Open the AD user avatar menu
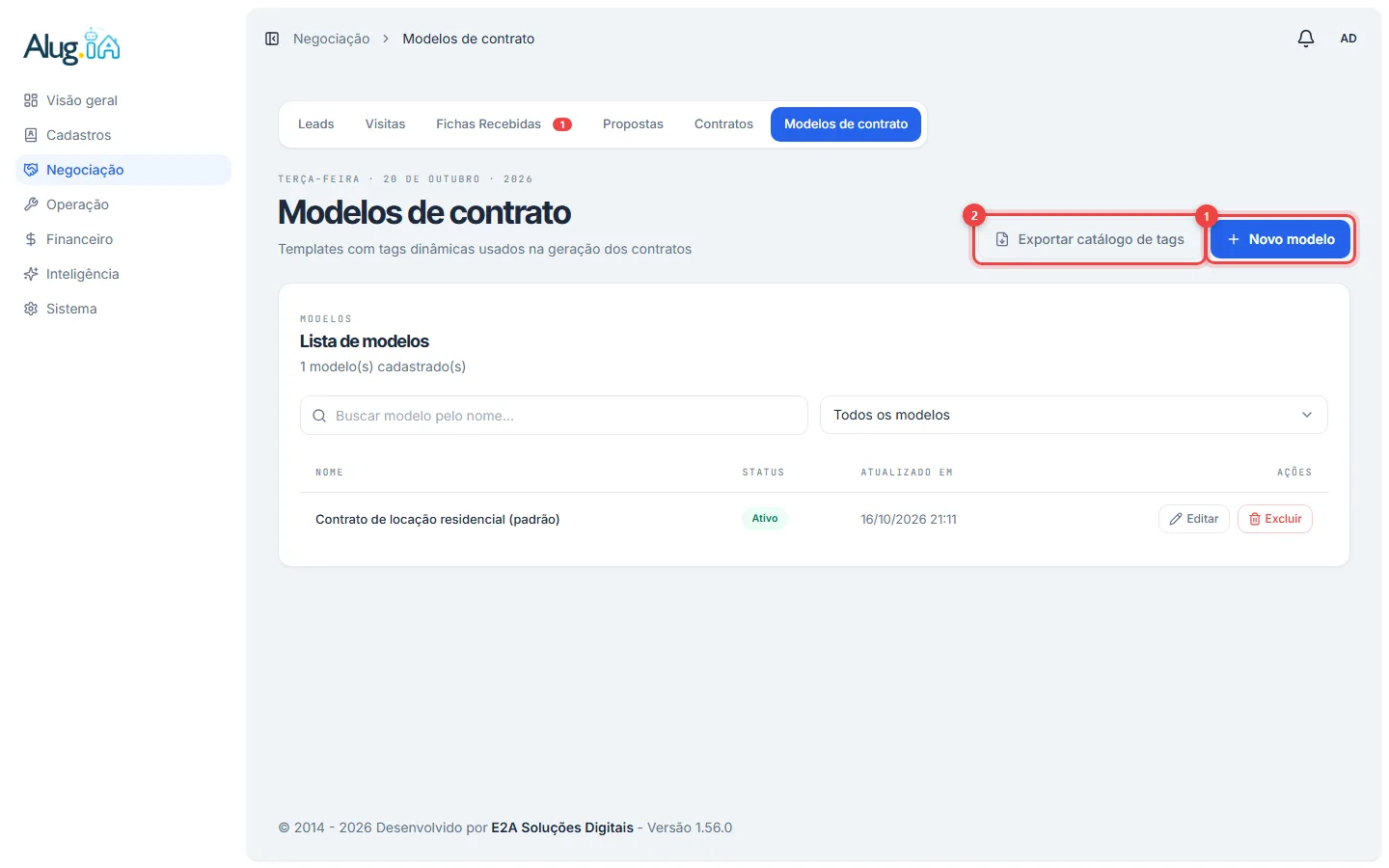1389x868 pixels. pyautogui.click(x=1348, y=39)
